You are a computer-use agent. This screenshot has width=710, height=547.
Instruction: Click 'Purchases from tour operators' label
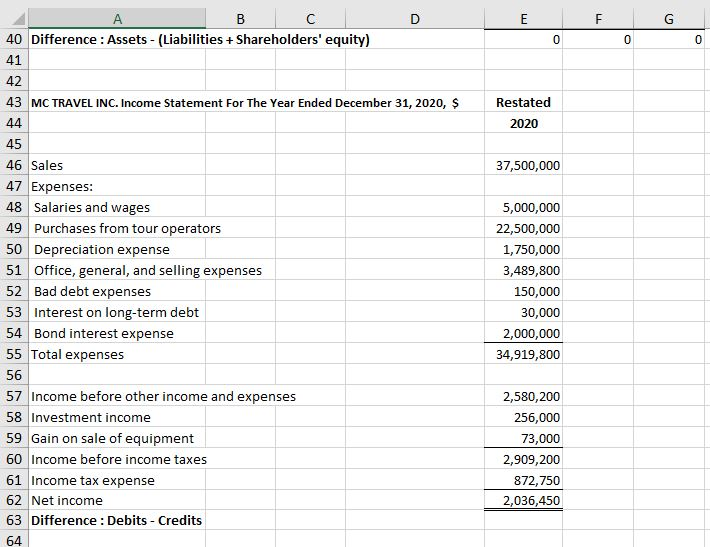pos(127,229)
